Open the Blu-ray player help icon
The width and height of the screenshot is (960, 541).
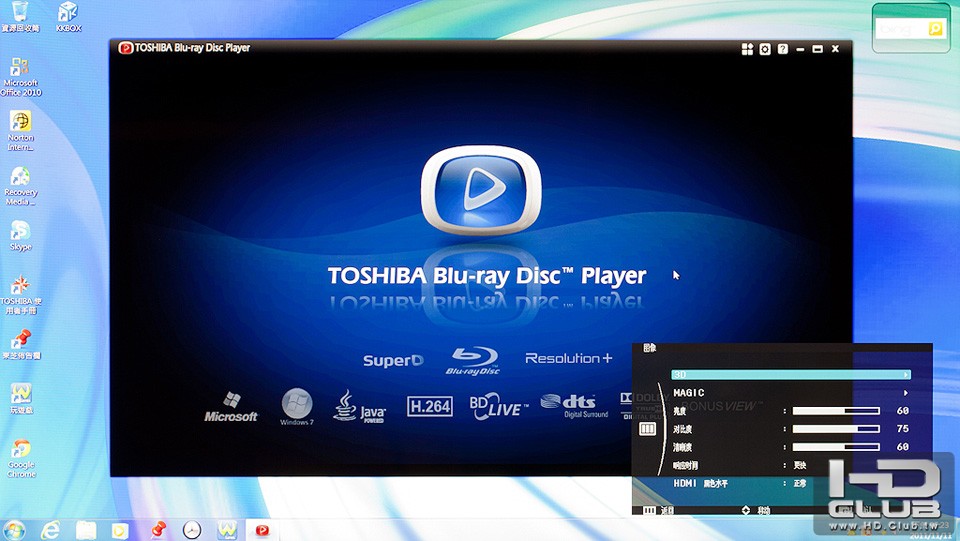point(782,49)
